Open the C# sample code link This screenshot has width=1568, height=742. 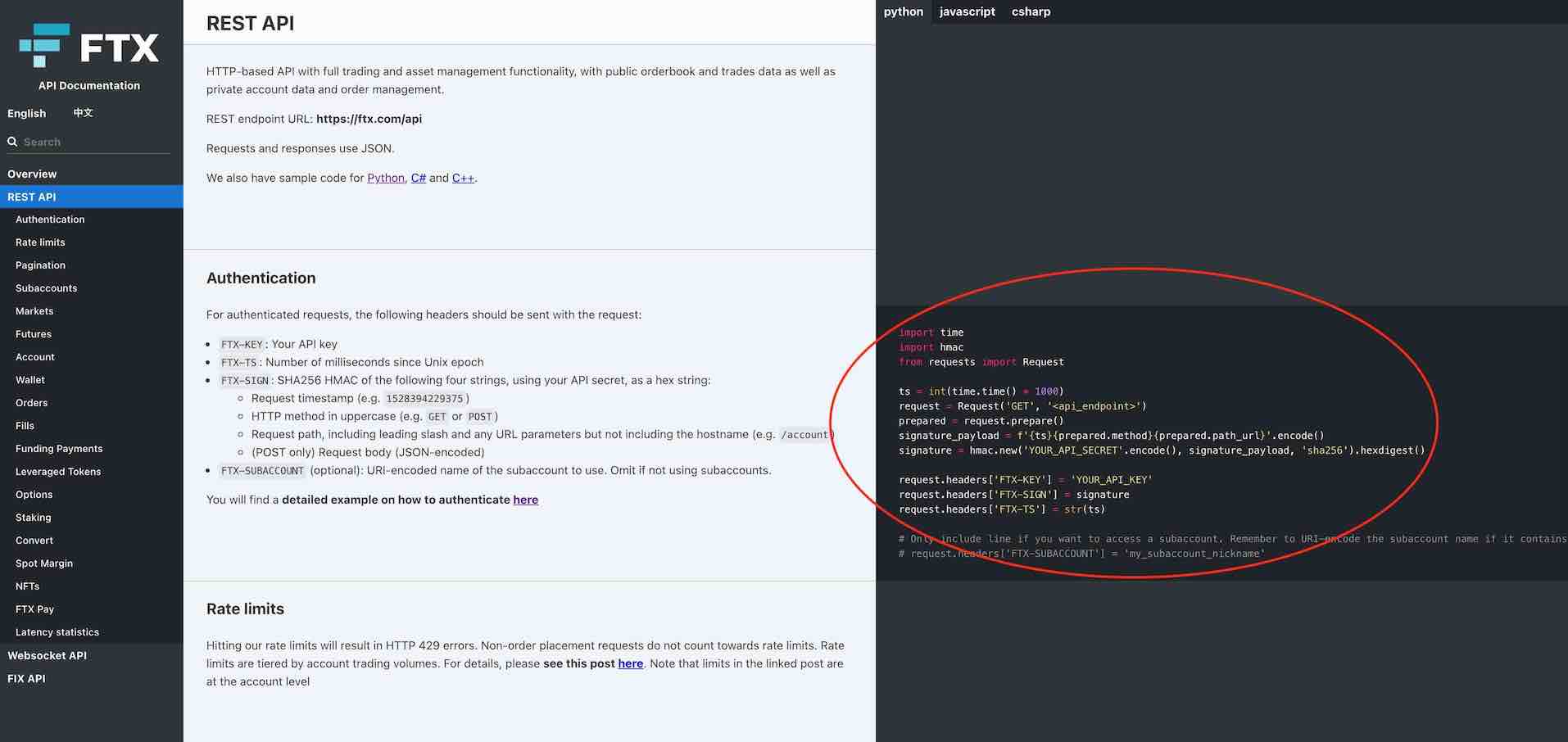tap(418, 178)
